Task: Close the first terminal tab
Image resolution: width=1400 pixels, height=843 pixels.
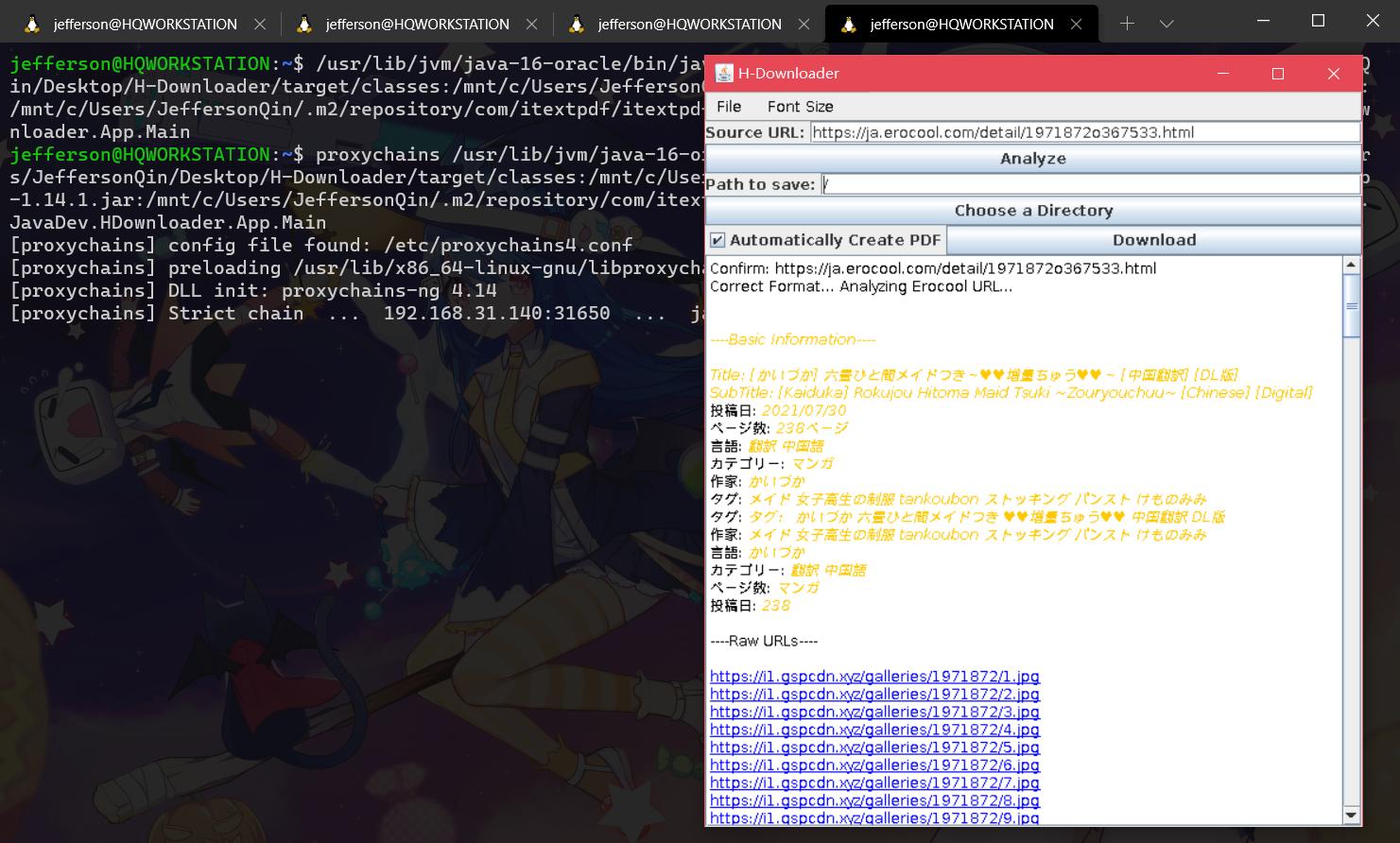Action: [x=260, y=25]
